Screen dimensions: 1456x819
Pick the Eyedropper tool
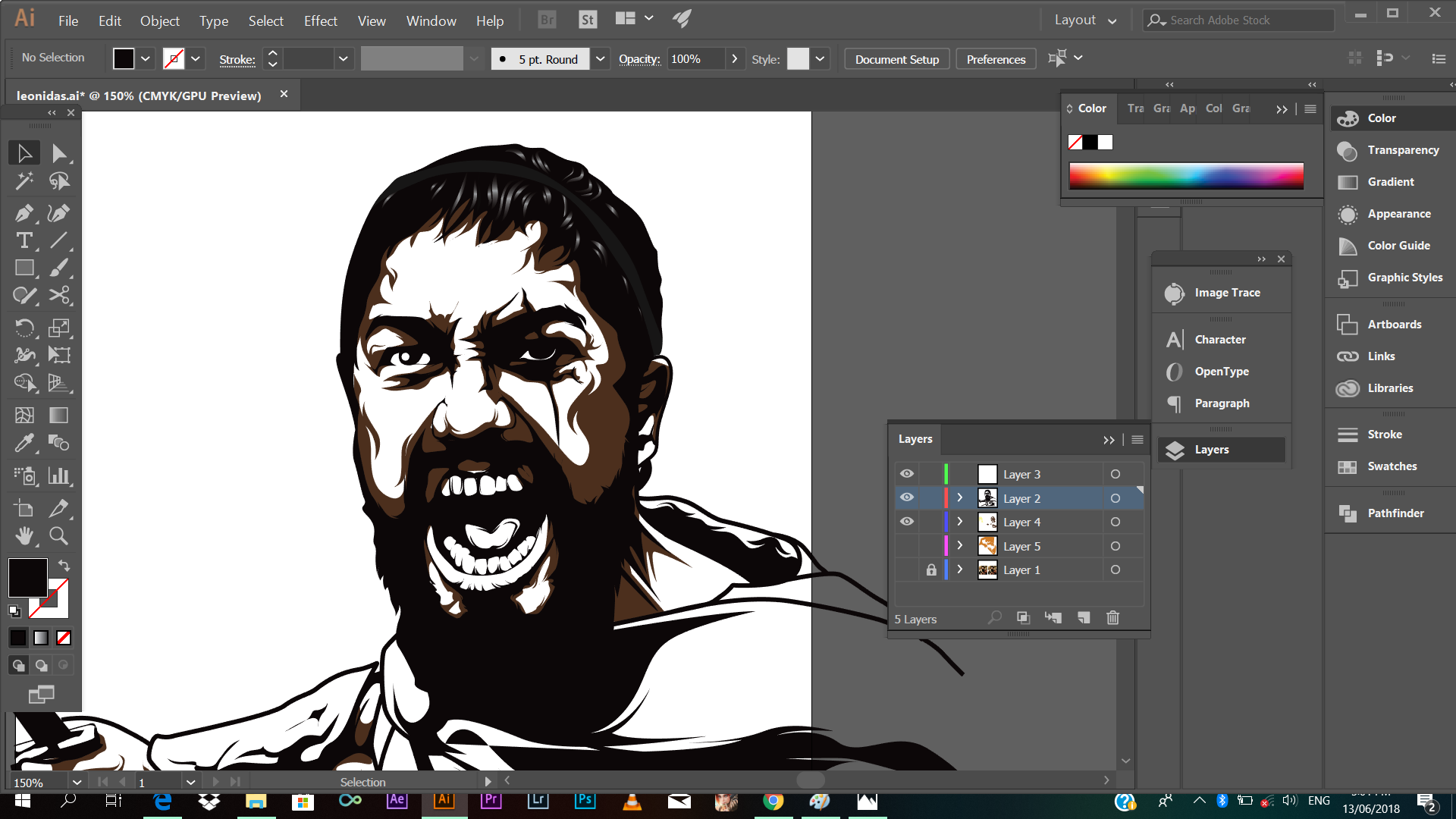pyautogui.click(x=24, y=442)
